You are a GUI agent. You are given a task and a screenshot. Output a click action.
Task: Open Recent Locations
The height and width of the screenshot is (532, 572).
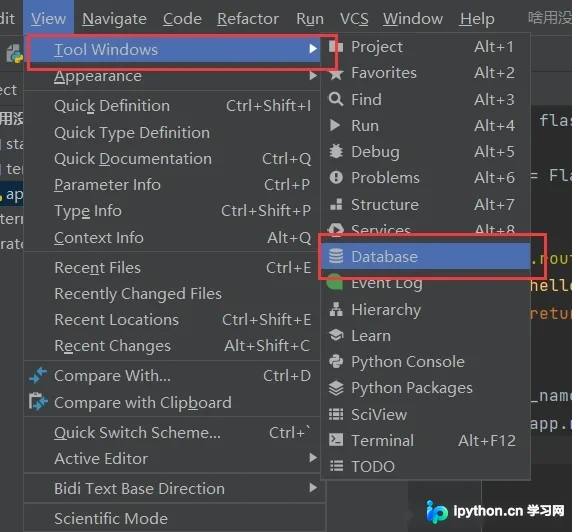point(172,320)
